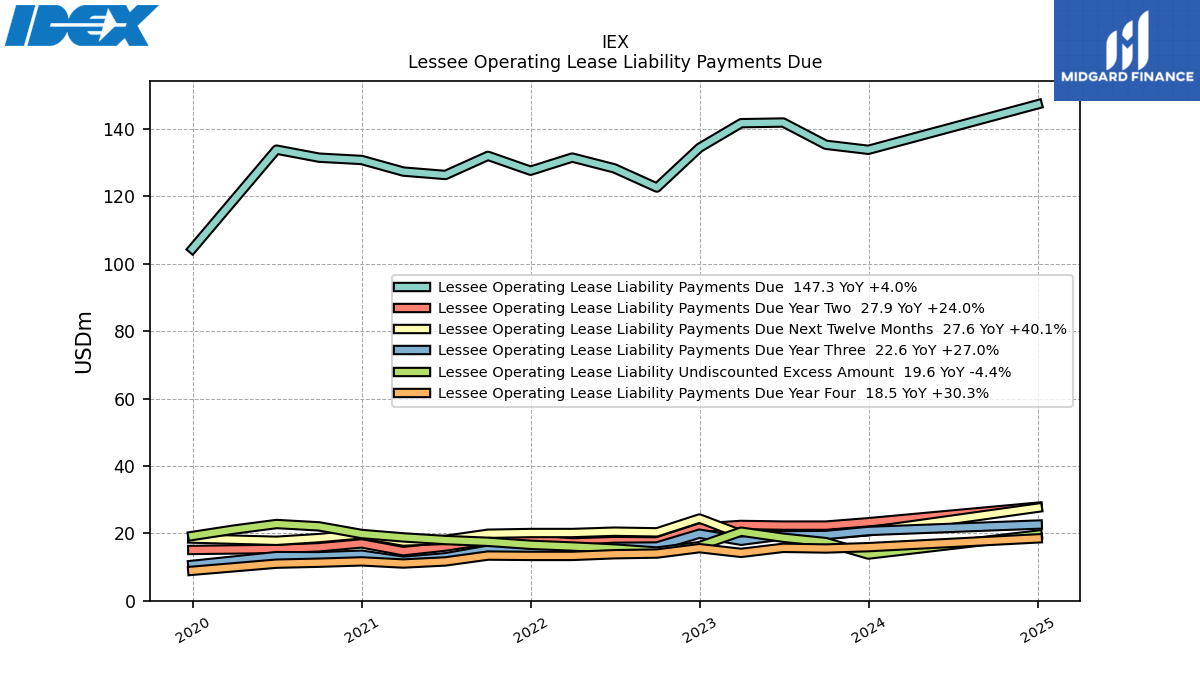Click the "IEX" chart title
The width and height of the screenshot is (1200, 675).
pyautogui.click(x=615, y=42)
